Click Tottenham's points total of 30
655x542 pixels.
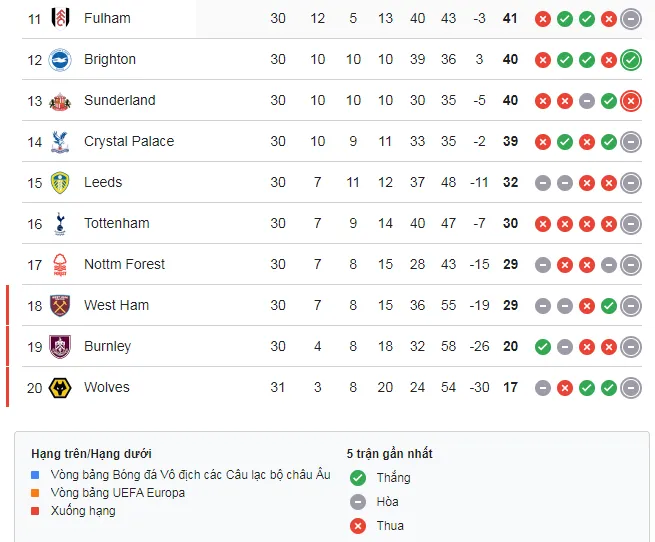click(x=510, y=223)
